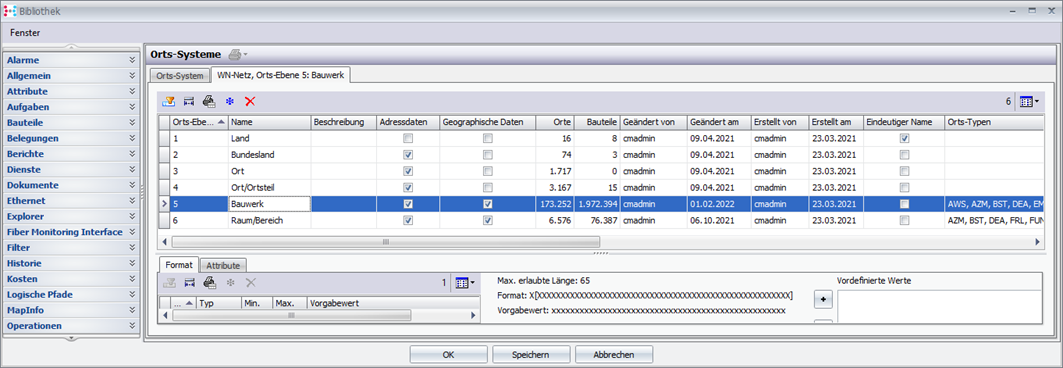Expand the Bauteile sidebar section
The image size is (1063, 368).
click(x=71, y=123)
